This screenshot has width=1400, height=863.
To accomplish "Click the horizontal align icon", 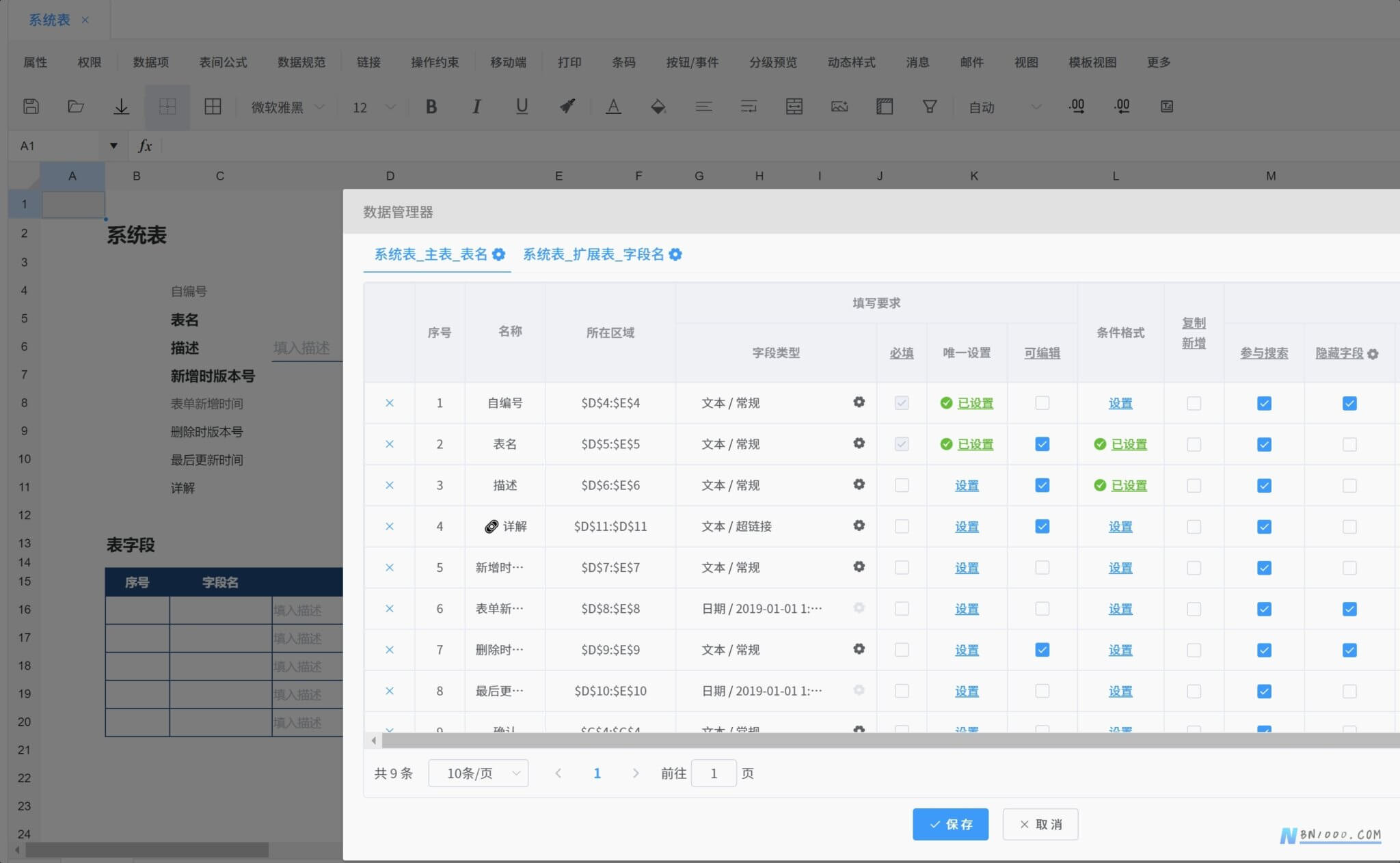I will point(703,107).
